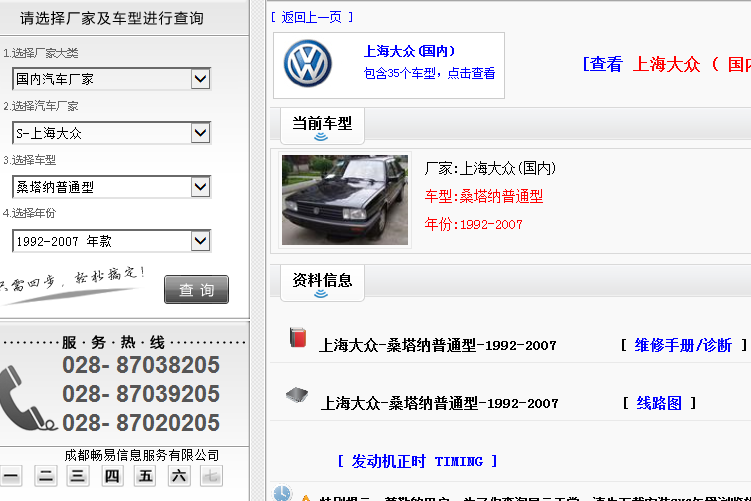Click the 返回上一页 back link

click(312, 18)
